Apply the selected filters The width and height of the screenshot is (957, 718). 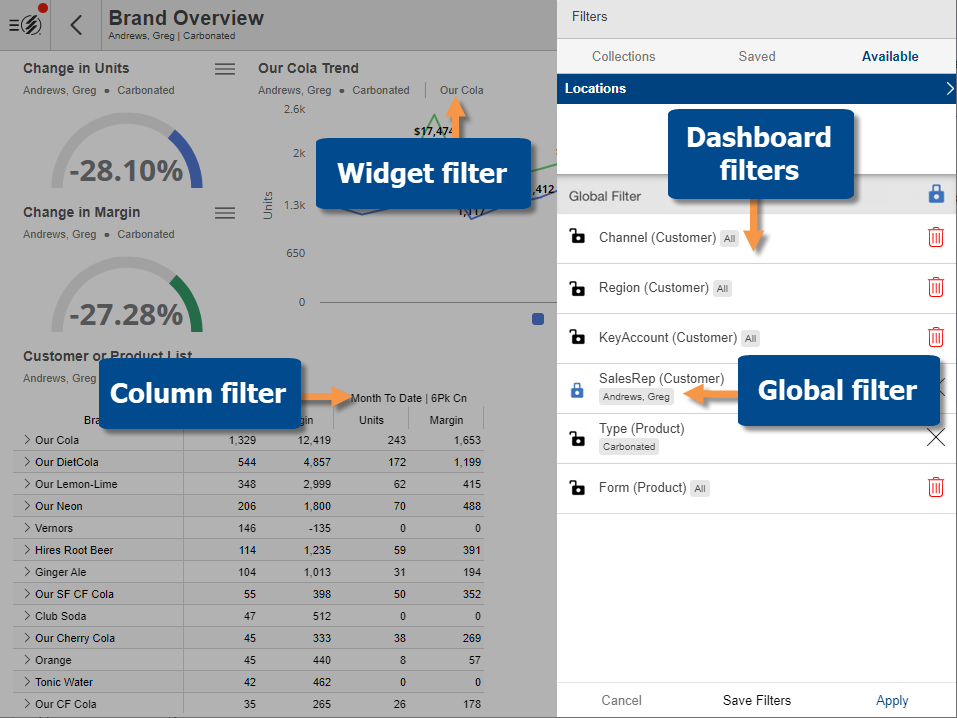tap(892, 700)
